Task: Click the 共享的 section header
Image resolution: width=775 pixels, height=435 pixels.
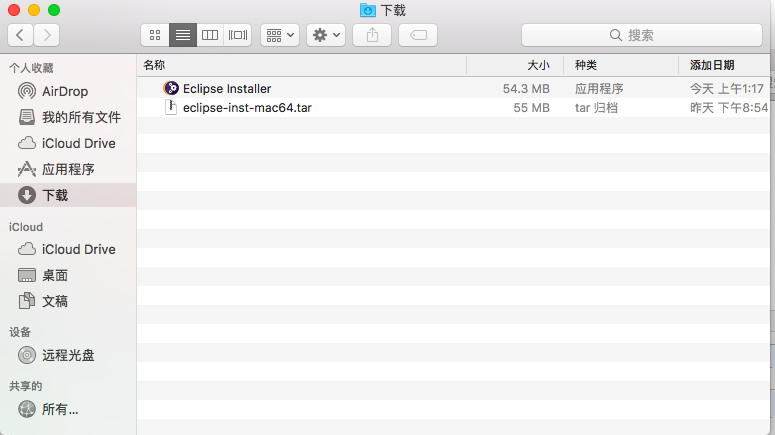Action: [25, 386]
